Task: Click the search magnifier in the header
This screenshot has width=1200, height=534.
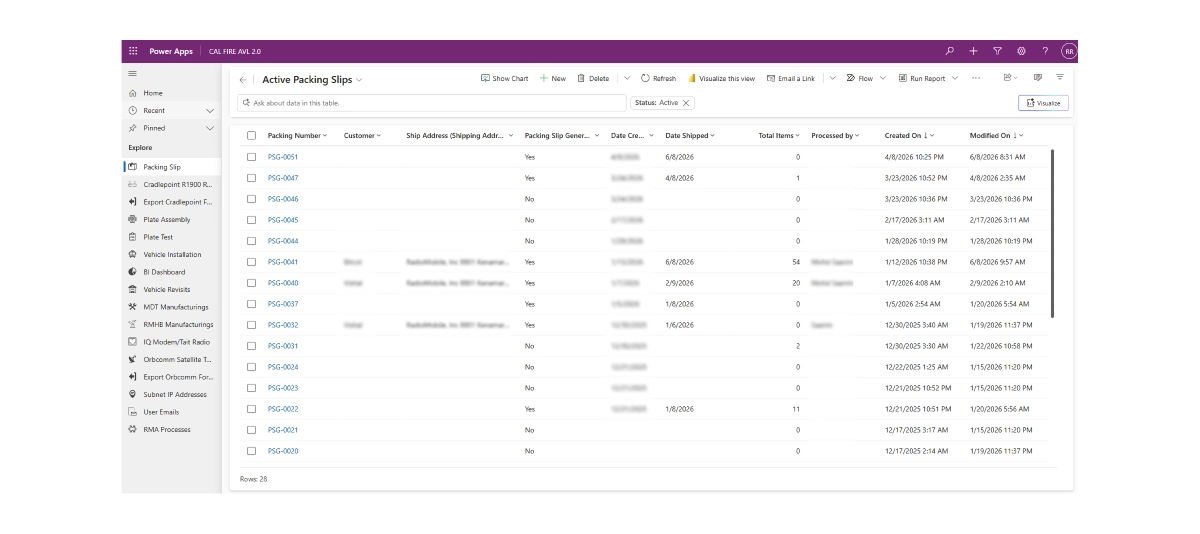Action: 949,51
